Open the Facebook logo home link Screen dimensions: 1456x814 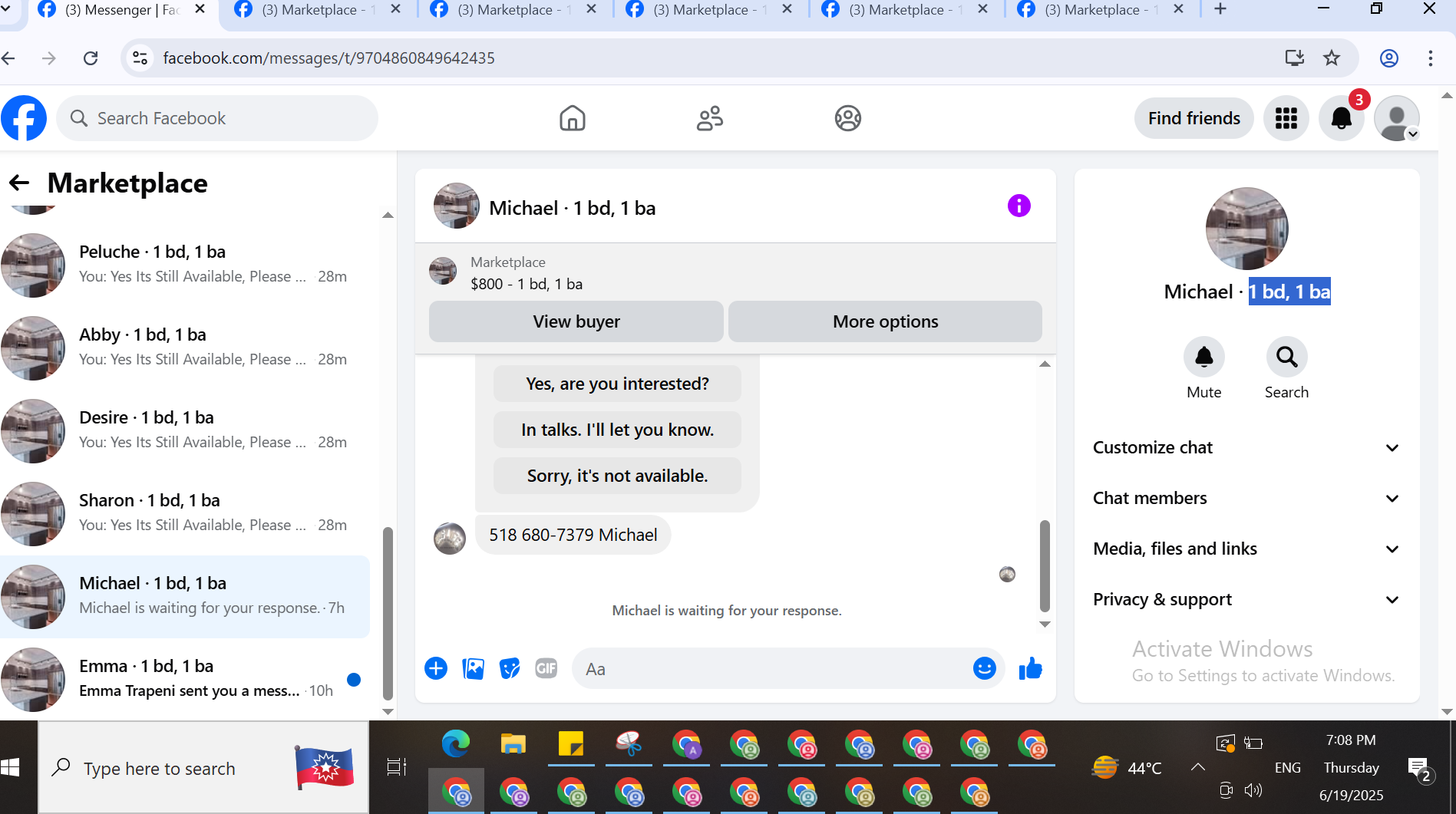click(24, 118)
